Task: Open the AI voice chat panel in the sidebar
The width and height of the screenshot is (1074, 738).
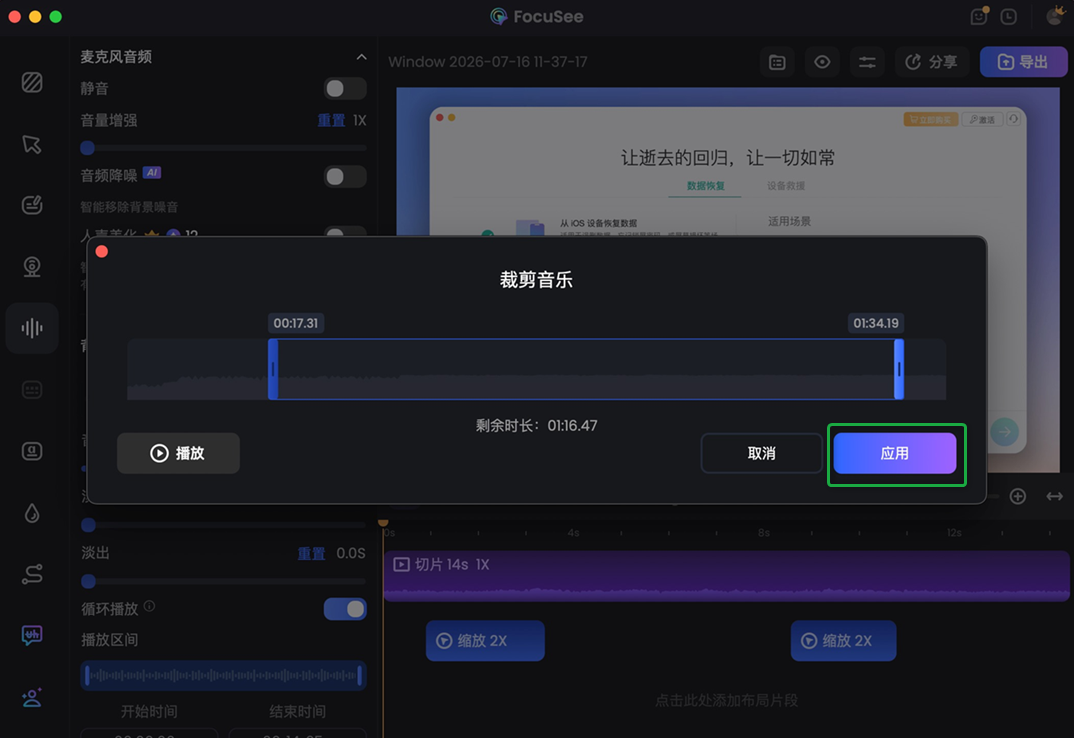Action: click(32, 636)
